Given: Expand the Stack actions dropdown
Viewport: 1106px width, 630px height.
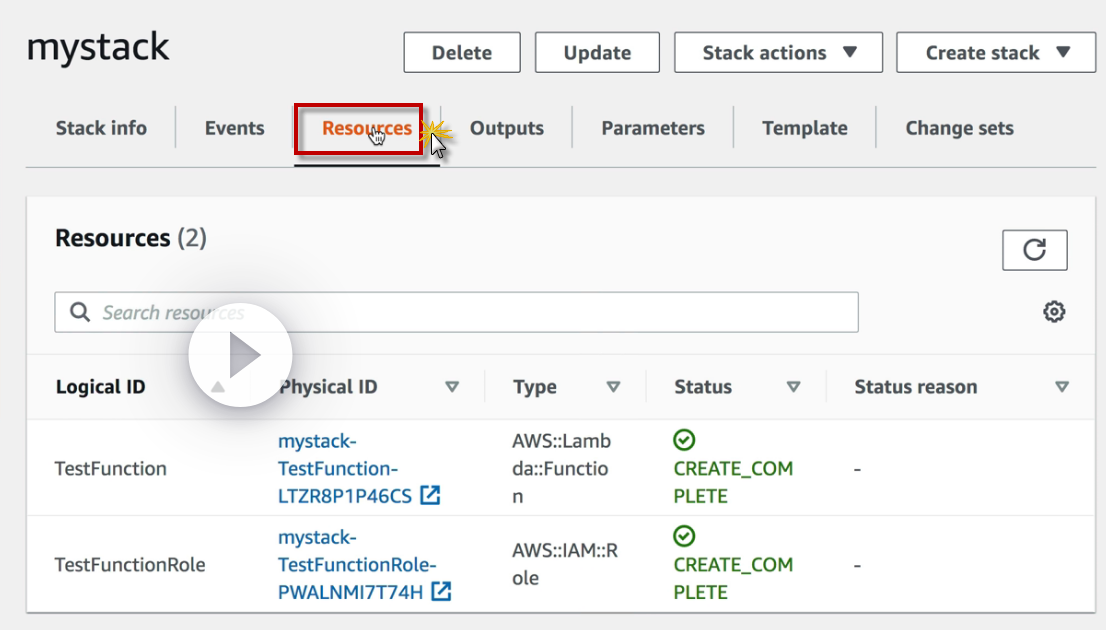Looking at the screenshot, I should click(778, 53).
